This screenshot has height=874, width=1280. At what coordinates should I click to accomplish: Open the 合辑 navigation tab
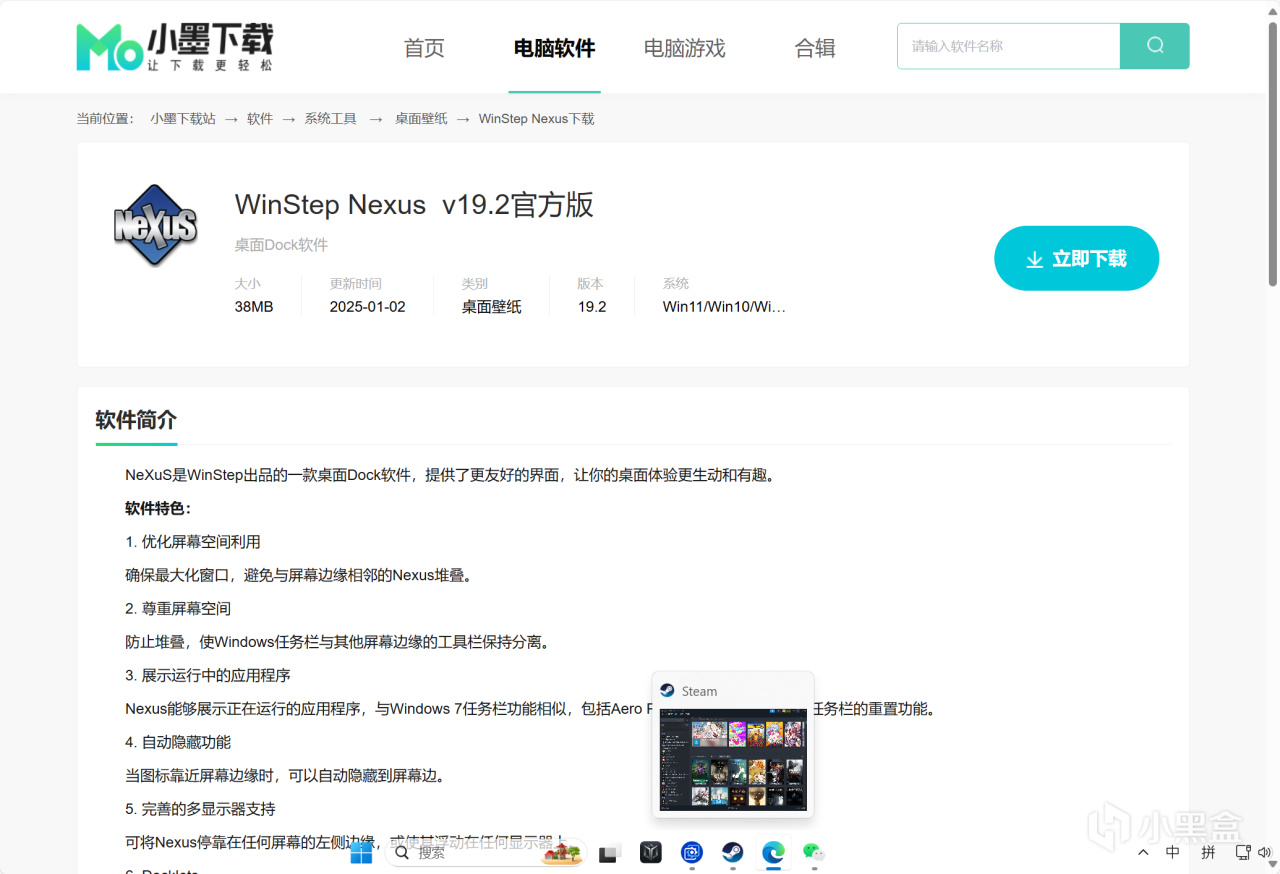pos(815,48)
